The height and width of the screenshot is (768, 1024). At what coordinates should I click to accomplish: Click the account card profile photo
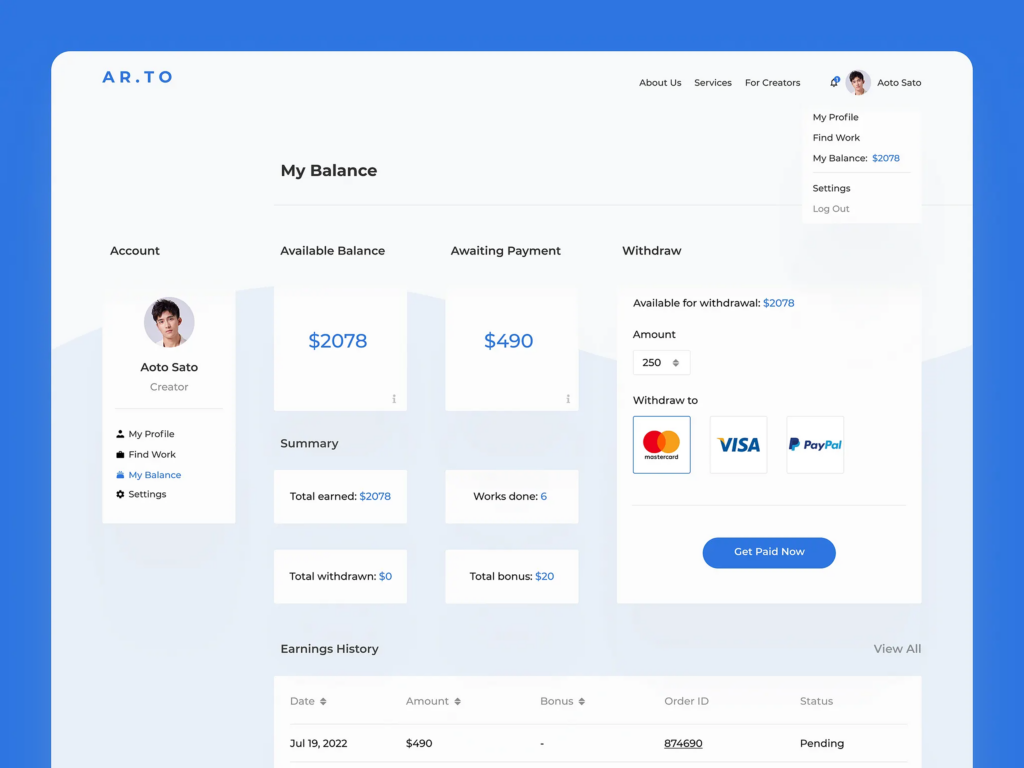point(169,322)
